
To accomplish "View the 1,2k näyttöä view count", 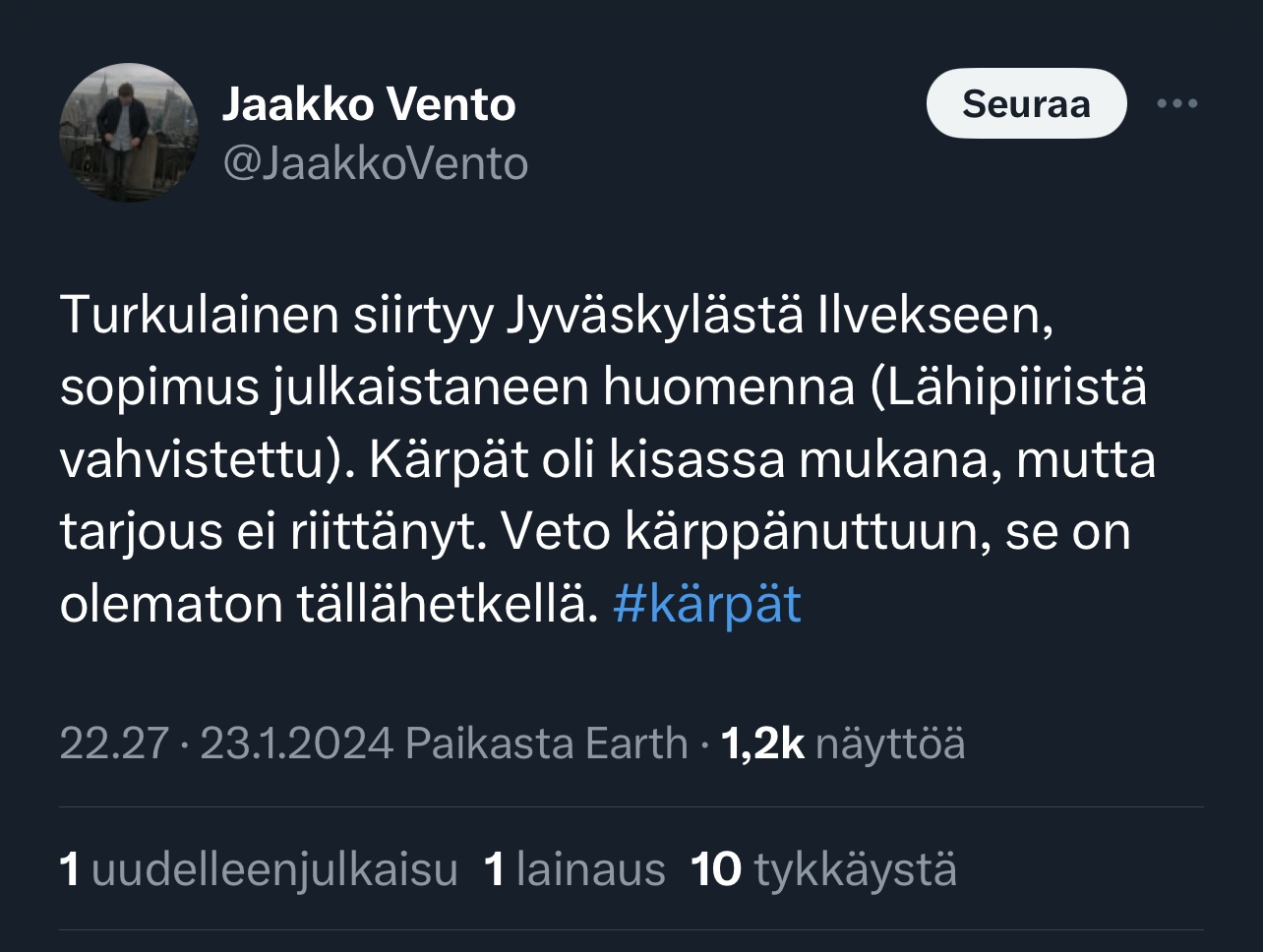I will [842, 744].
